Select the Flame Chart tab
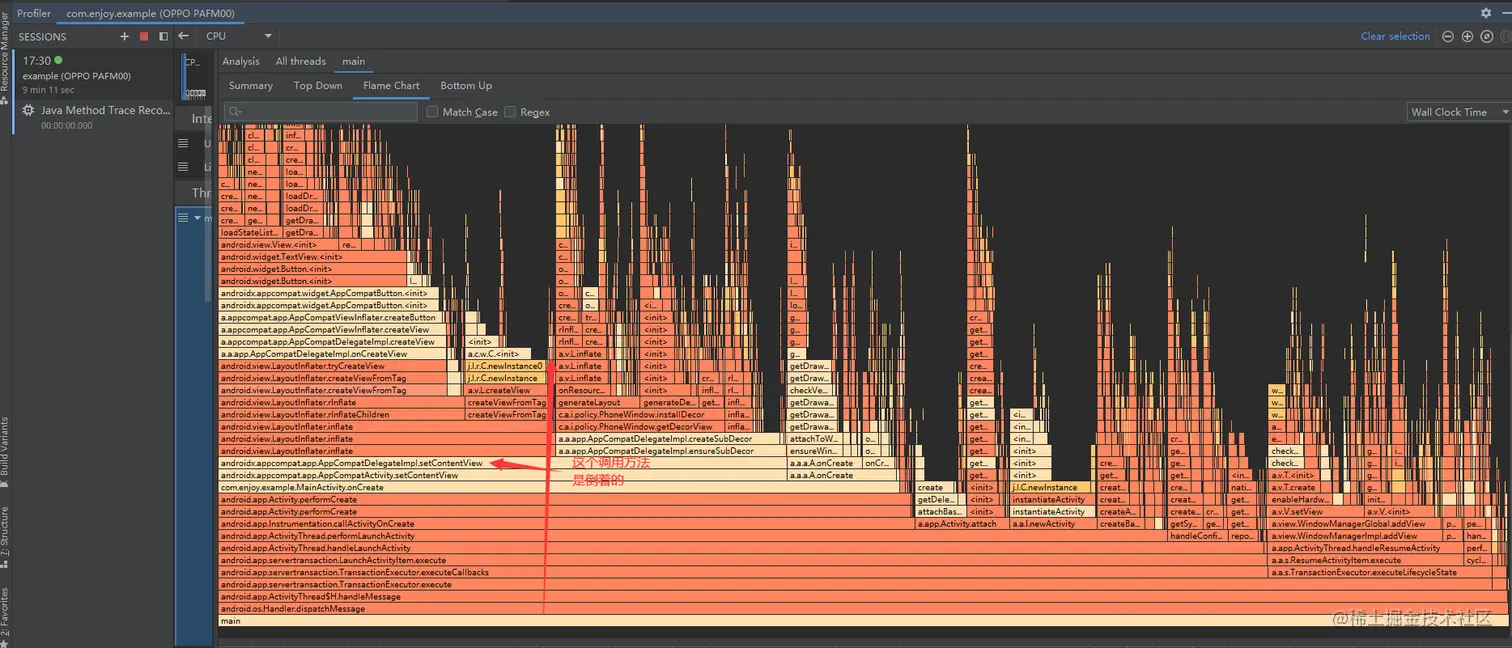This screenshot has height=648, width=1512. (391, 85)
